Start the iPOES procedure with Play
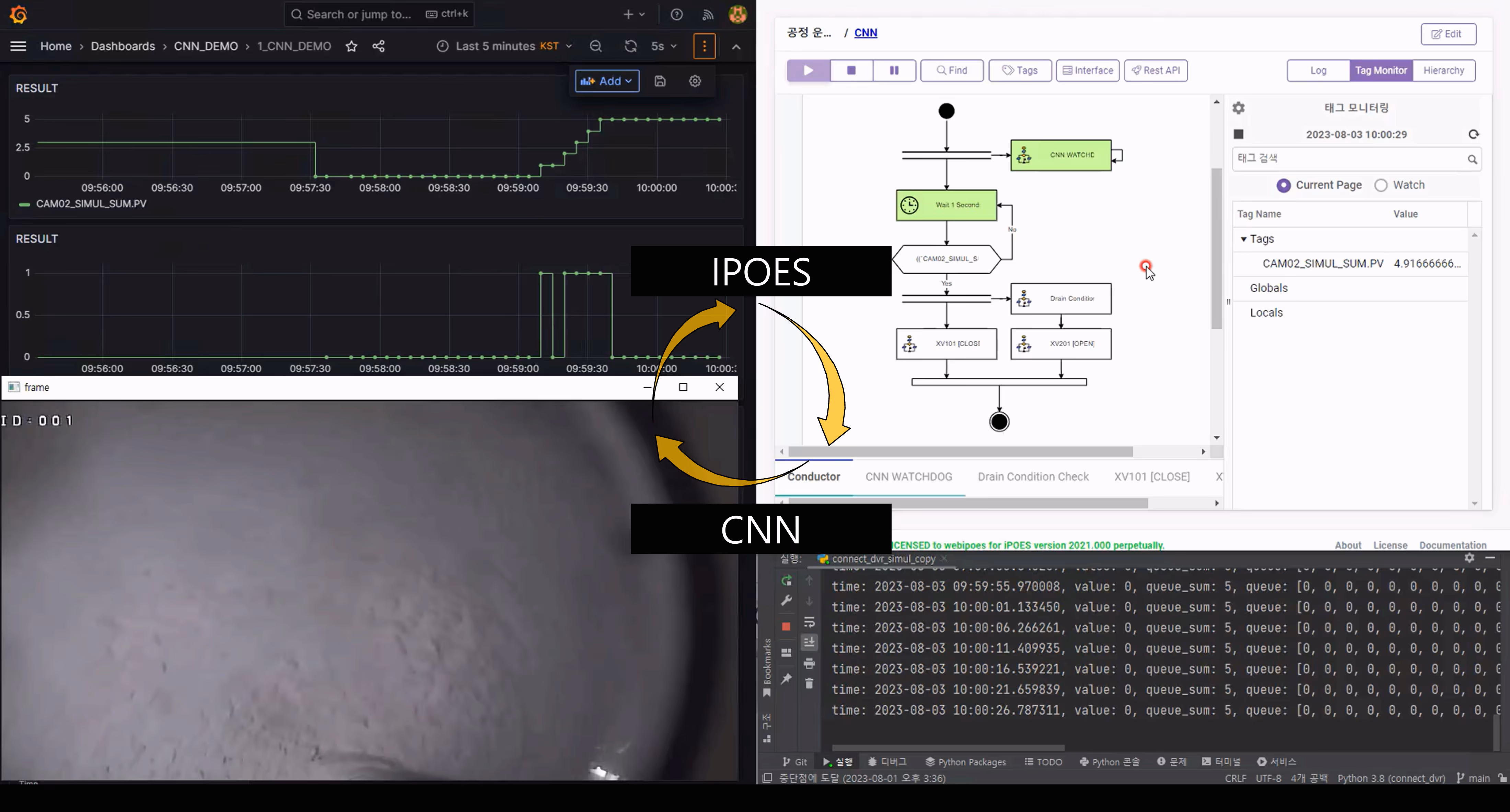1510x812 pixels. click(808, 70)
